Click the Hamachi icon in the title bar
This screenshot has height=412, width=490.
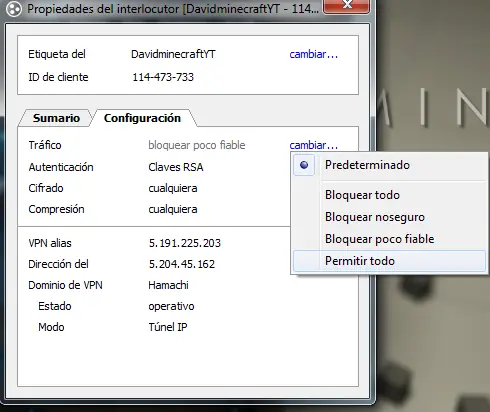point(14,9)
